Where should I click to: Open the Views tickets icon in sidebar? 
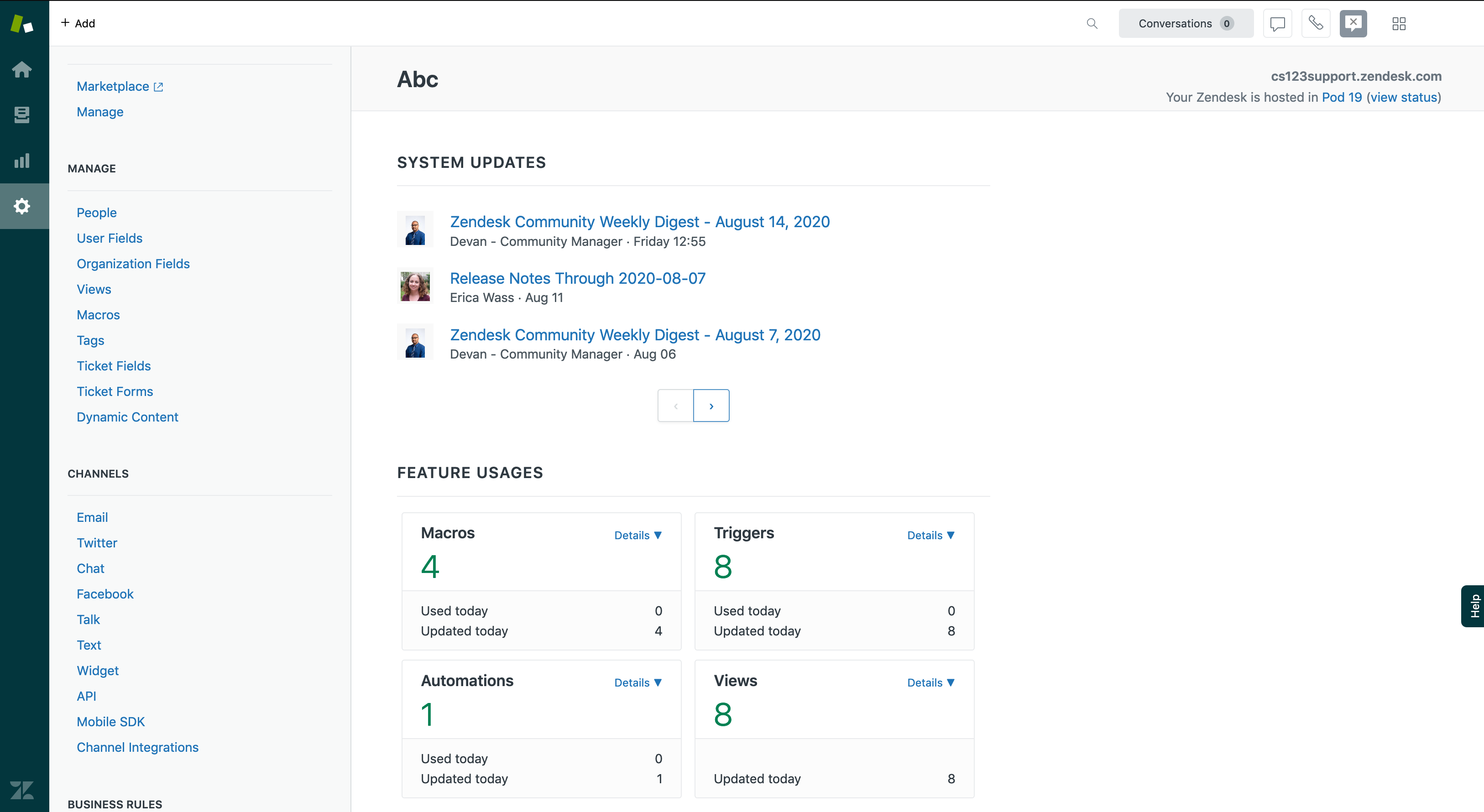point(22,115)
